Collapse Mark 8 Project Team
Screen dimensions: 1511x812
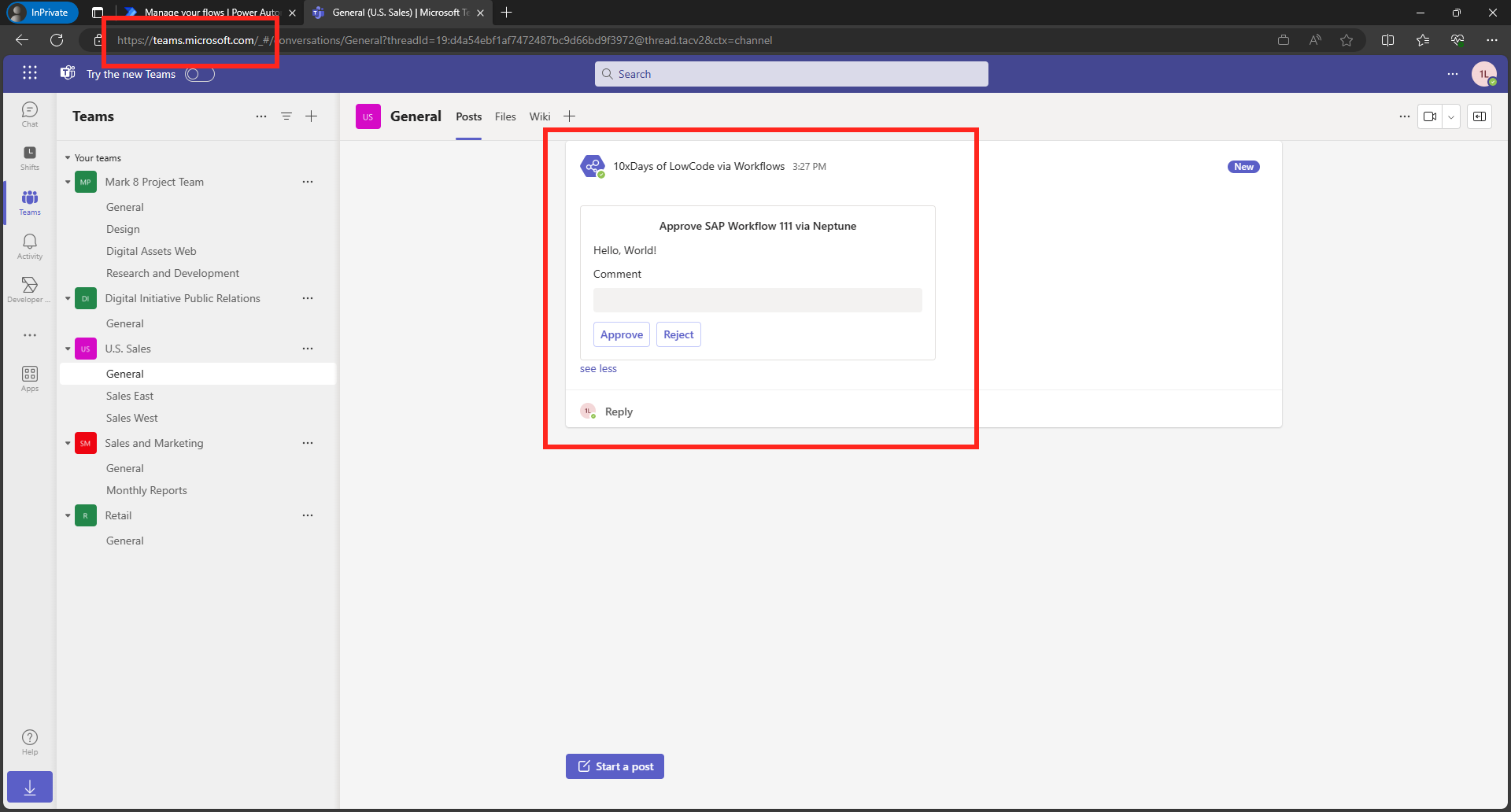click(68, 182)
